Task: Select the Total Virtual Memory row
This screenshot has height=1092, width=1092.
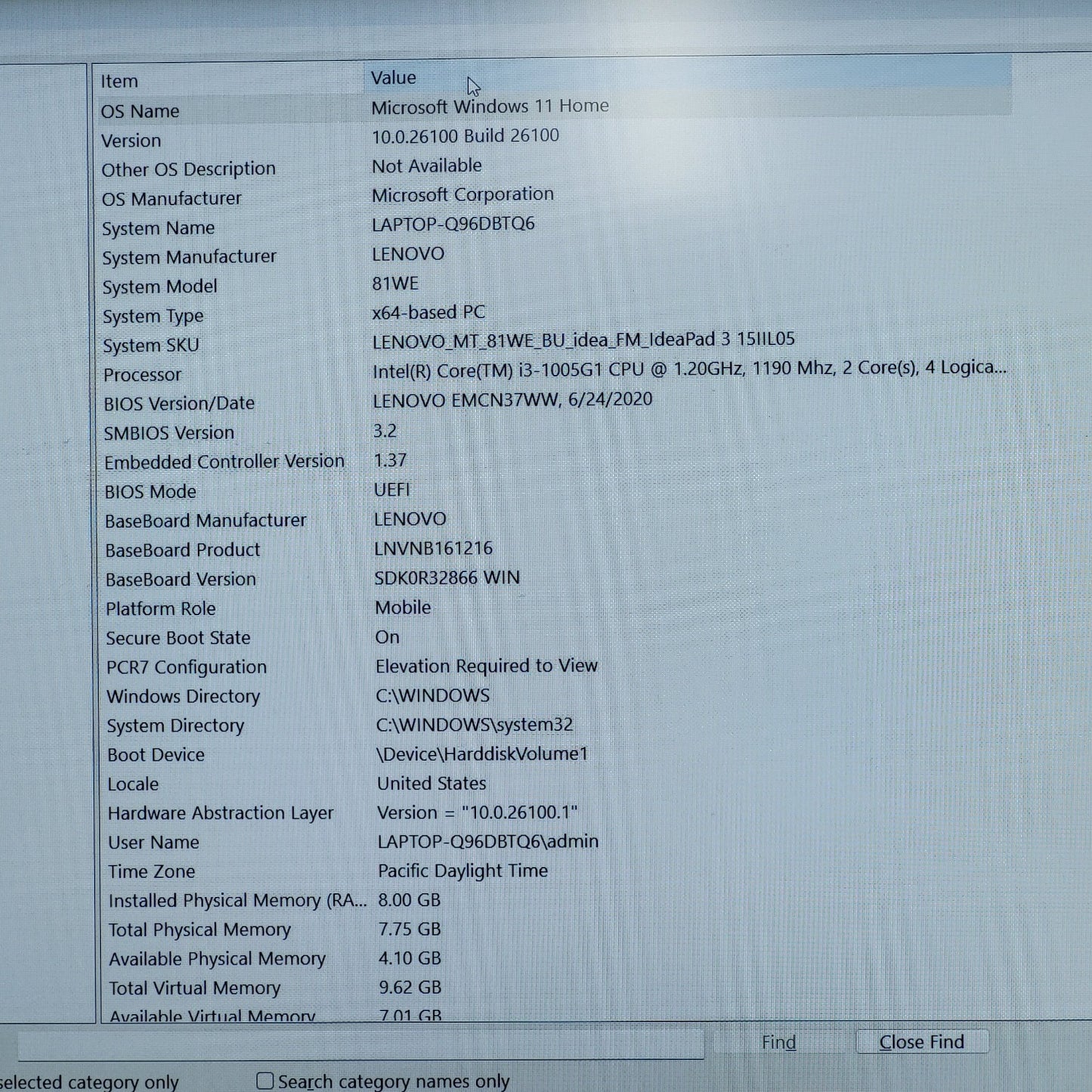Action: 557,988
